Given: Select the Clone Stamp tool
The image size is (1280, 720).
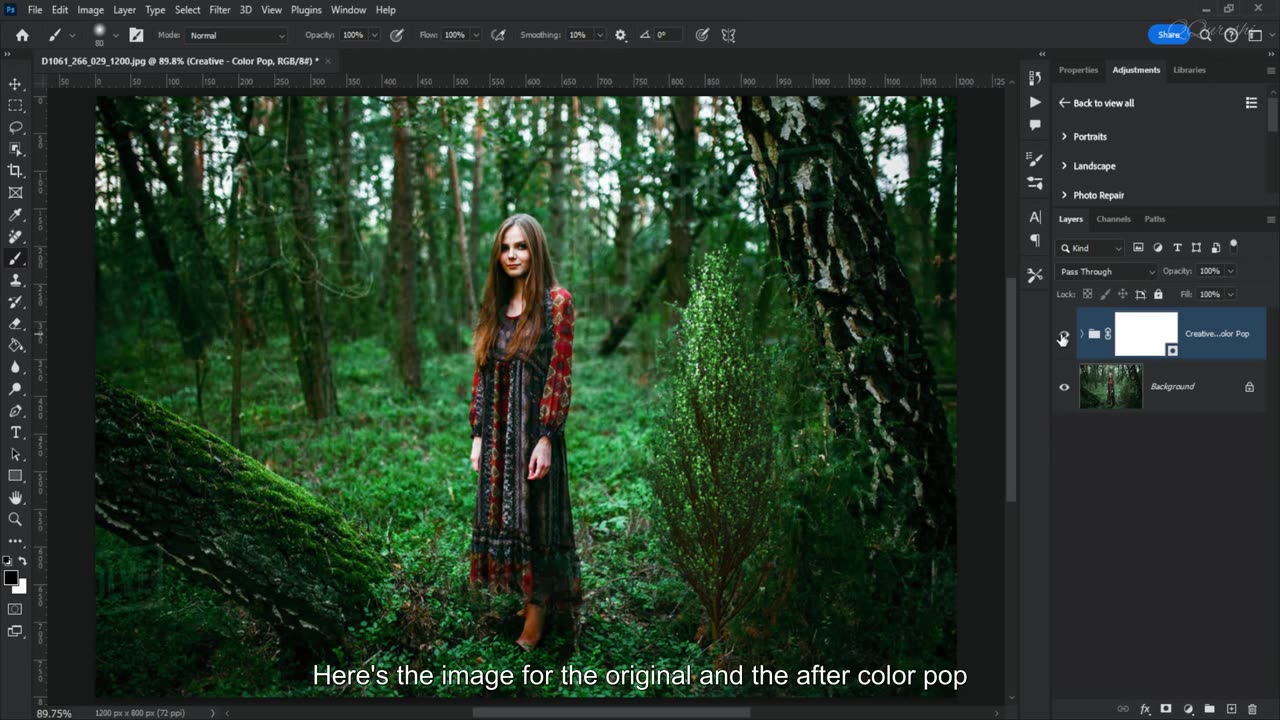Looking at the screenshot, I should pos(15,280).
